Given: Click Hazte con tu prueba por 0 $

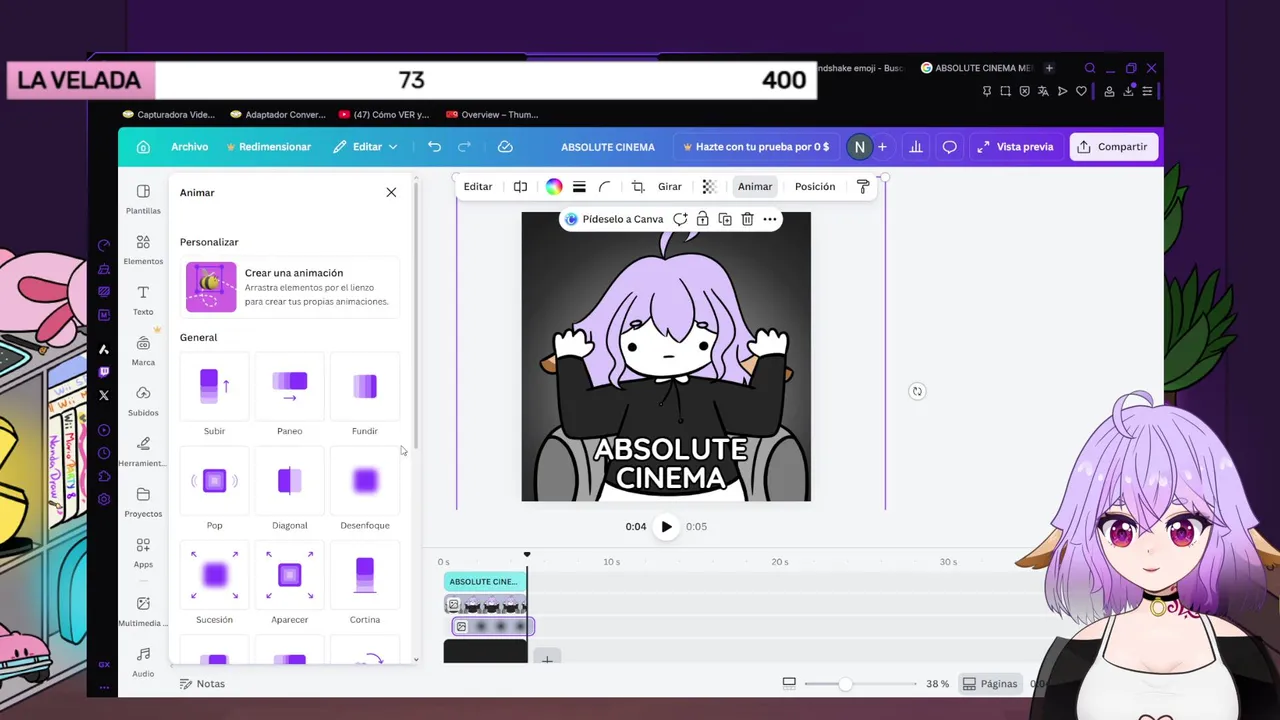Looking at the screenshot, I should point(755,147).
